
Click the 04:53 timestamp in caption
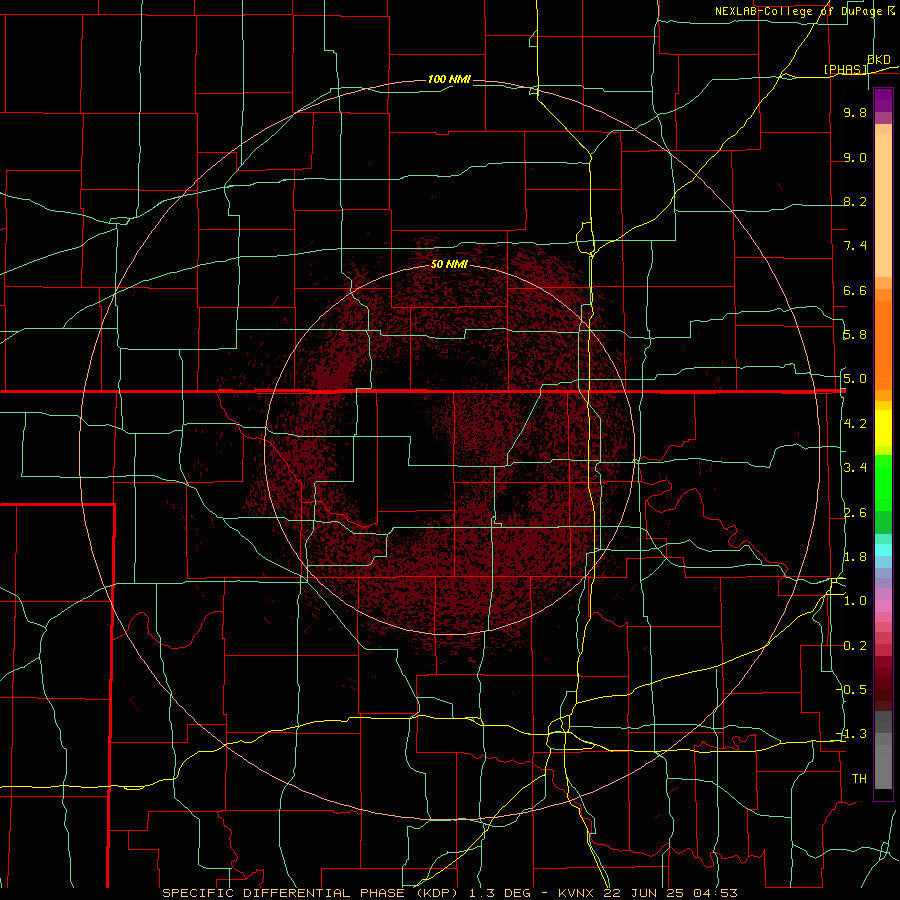pos(714,893)
